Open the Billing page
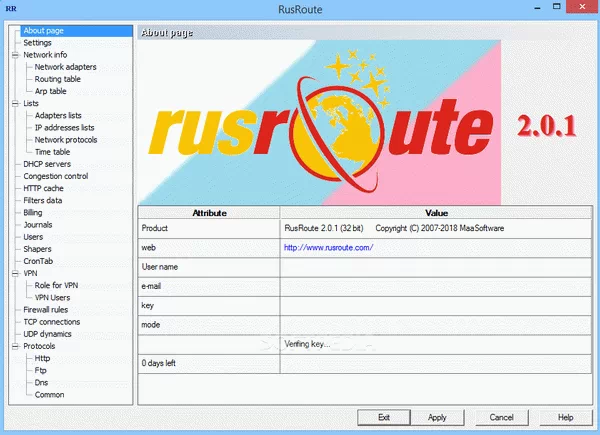Image resolution: width=600 pixels, height=435 pixels. (x=33, y=213)
